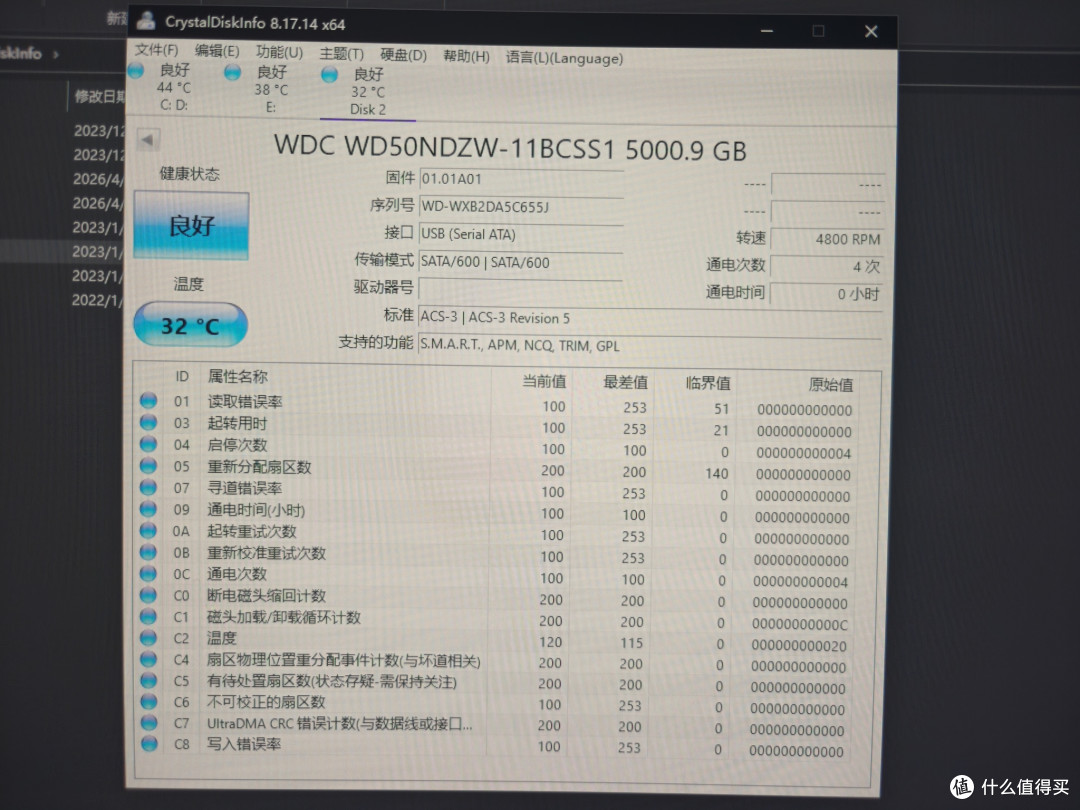Click the 最差值 column header

coord(625,382)
